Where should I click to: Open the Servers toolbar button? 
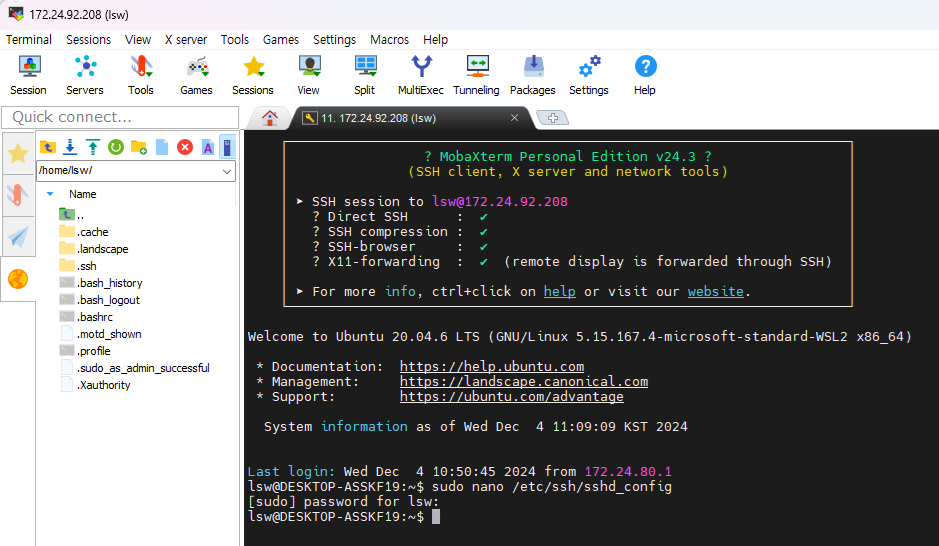[x=84, y=75]
